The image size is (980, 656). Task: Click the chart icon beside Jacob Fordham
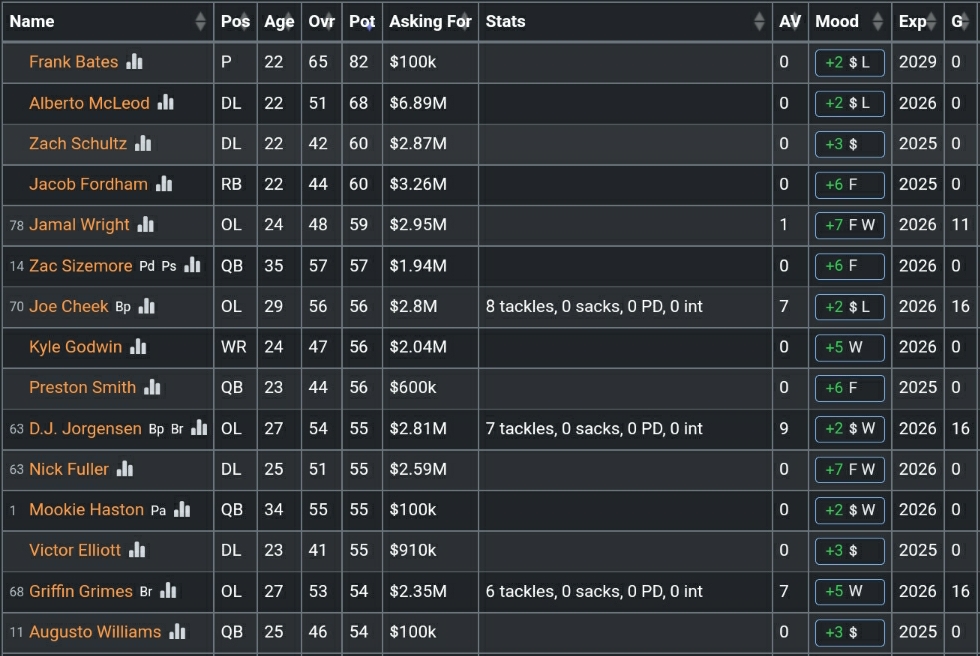(164, 184)
